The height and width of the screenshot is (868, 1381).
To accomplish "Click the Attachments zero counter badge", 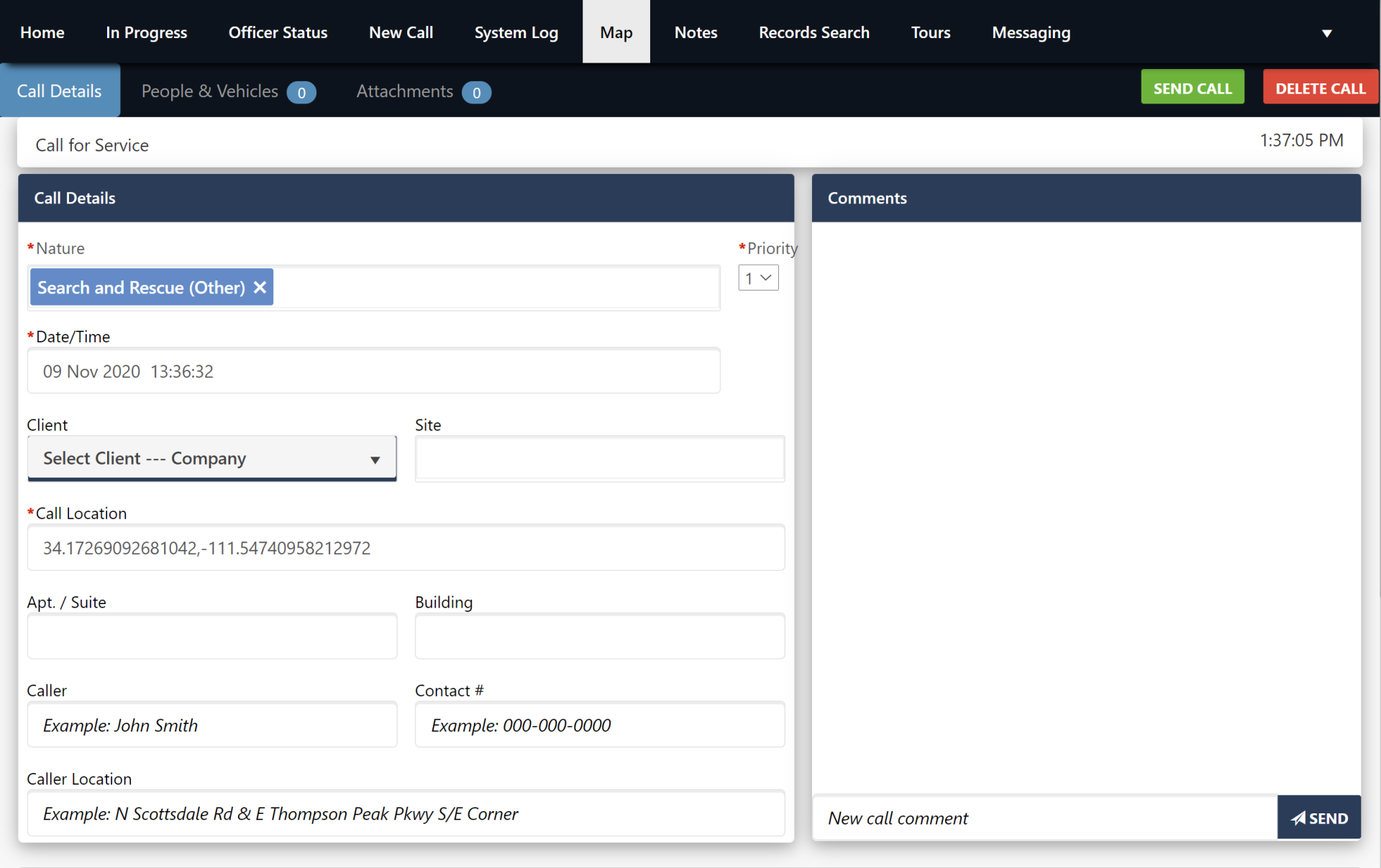I will 476,92.
